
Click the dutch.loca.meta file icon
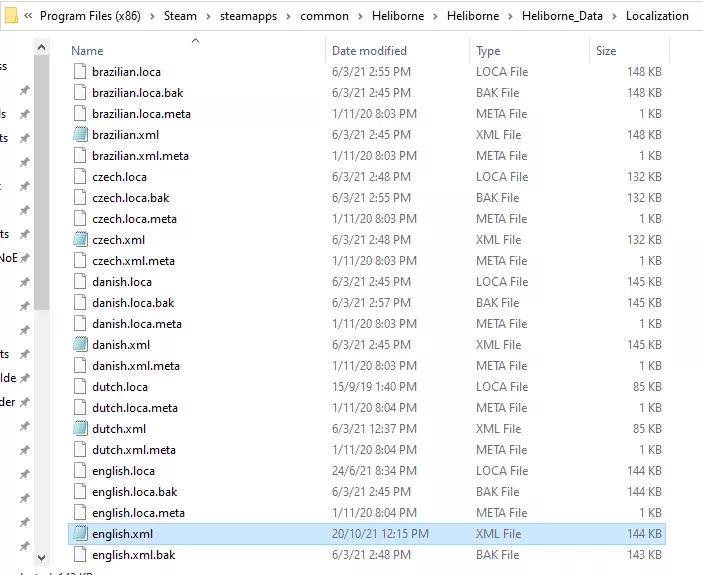click(x=80, y=407)
